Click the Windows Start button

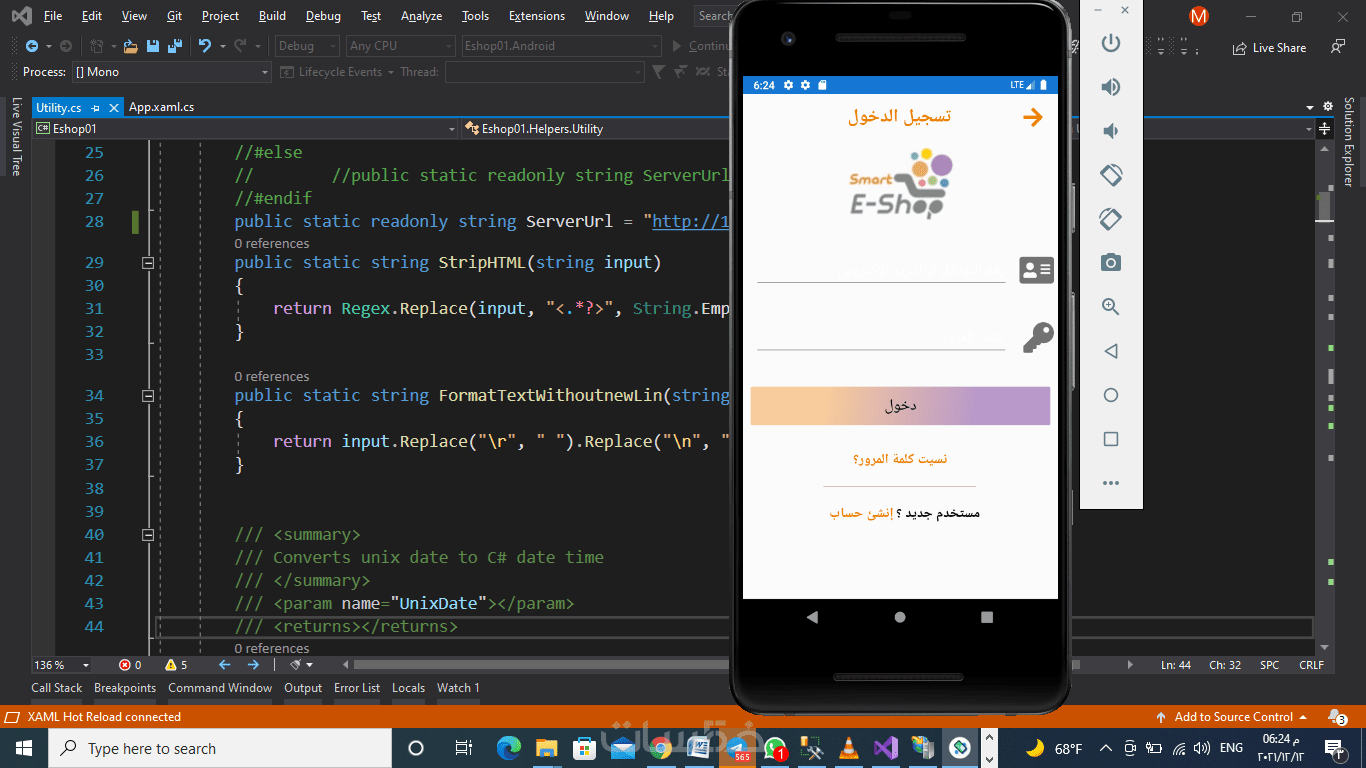(x=24, y=748)
